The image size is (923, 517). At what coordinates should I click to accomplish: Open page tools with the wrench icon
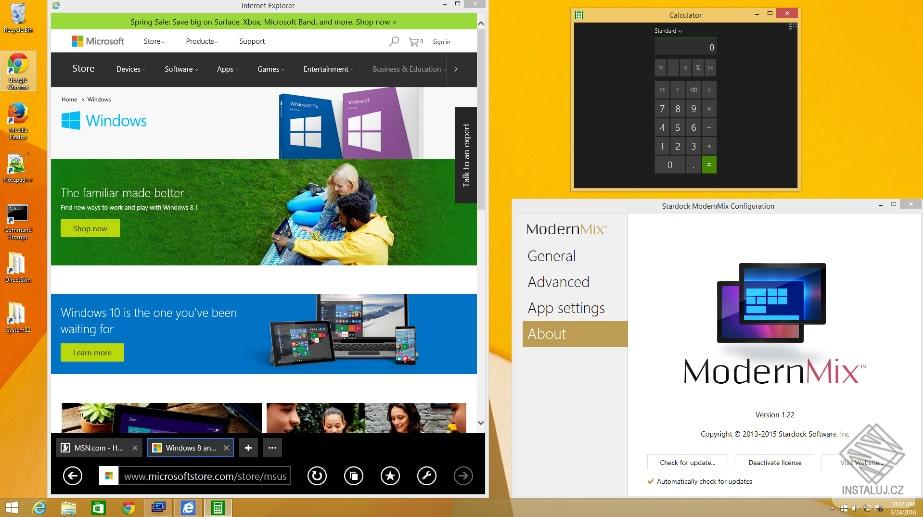point(426,476)
